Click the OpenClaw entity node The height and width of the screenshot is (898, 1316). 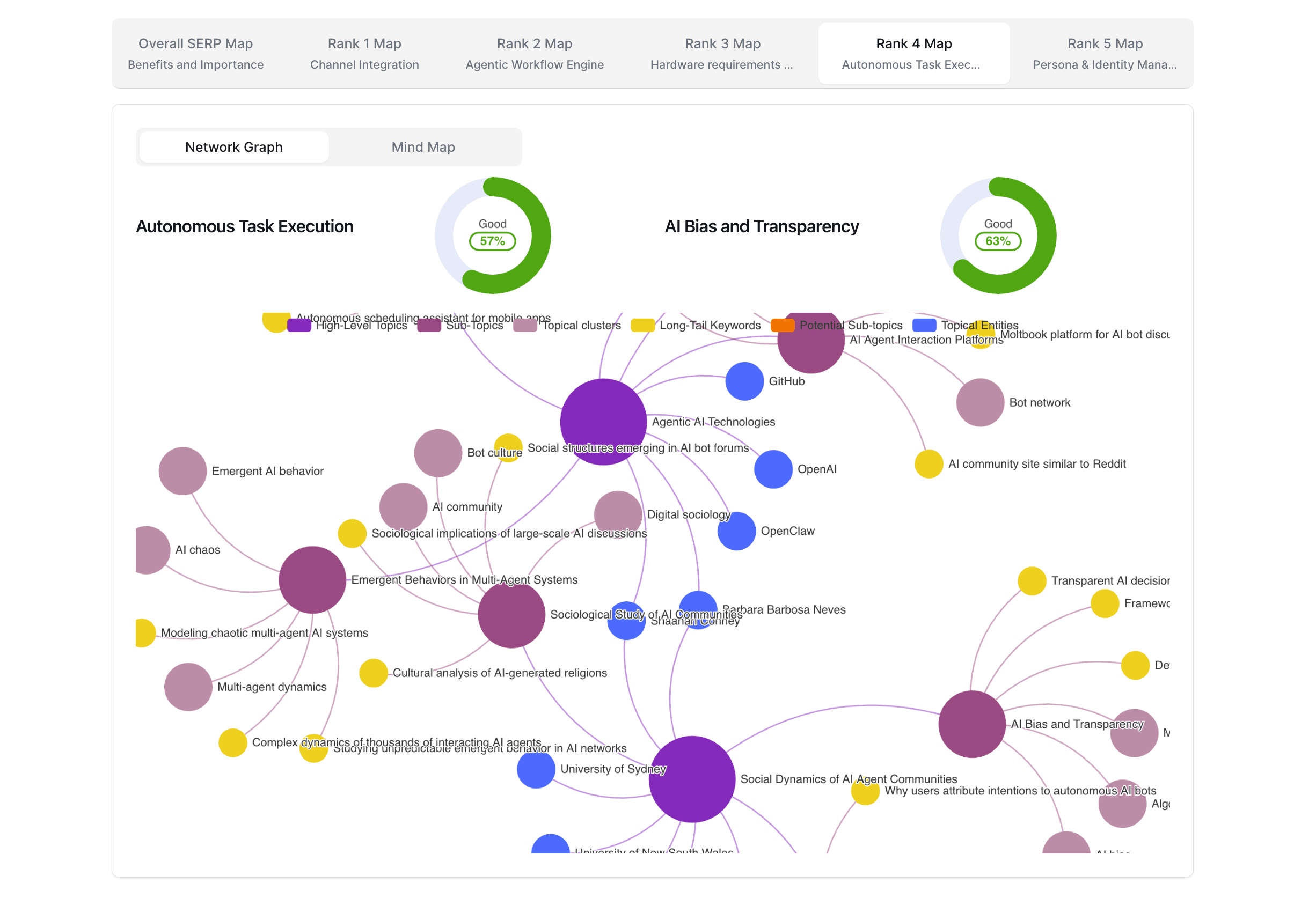pyautogui.click(x=736, y=531)
